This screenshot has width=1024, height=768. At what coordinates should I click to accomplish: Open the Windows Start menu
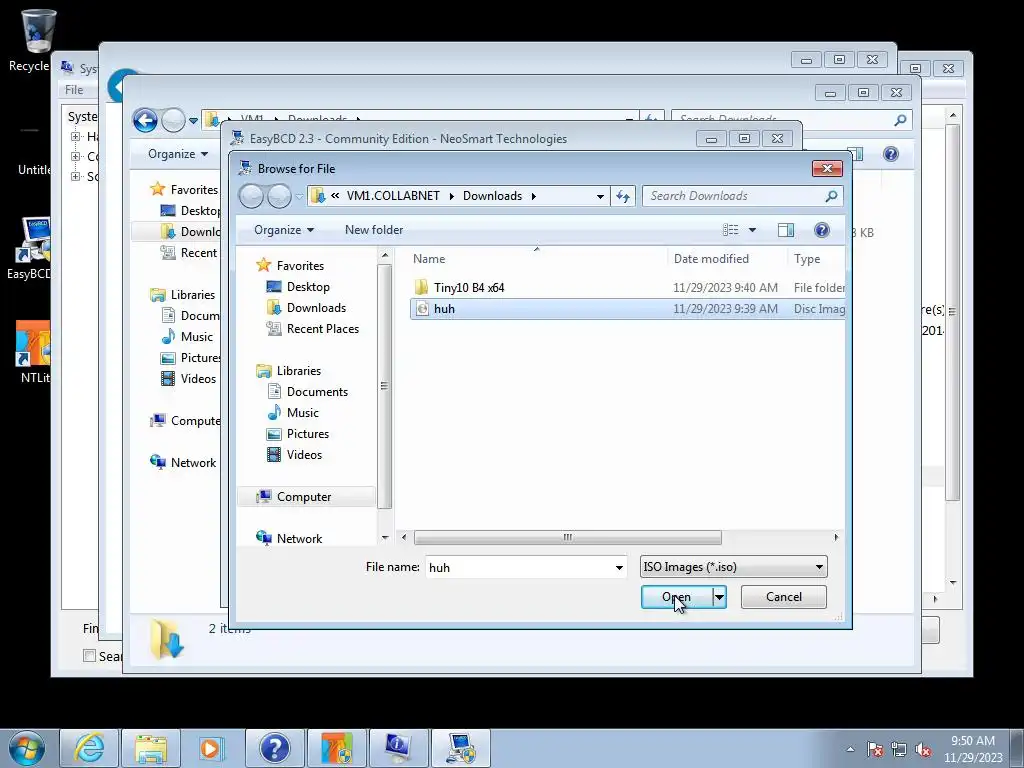tap(27, 748)
